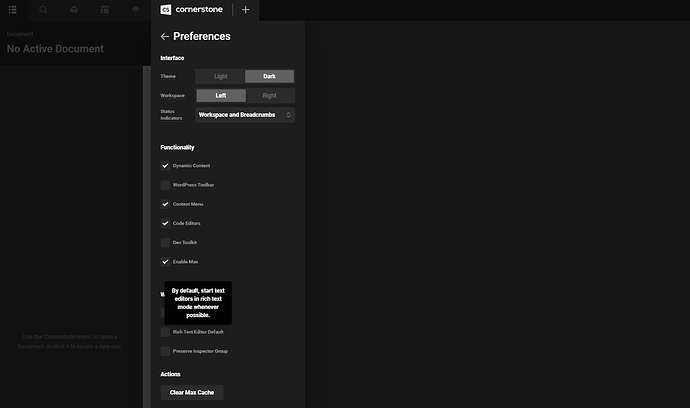690x408 pixels.
Task: Click the search magnifier icon
Action: (43, 10)
